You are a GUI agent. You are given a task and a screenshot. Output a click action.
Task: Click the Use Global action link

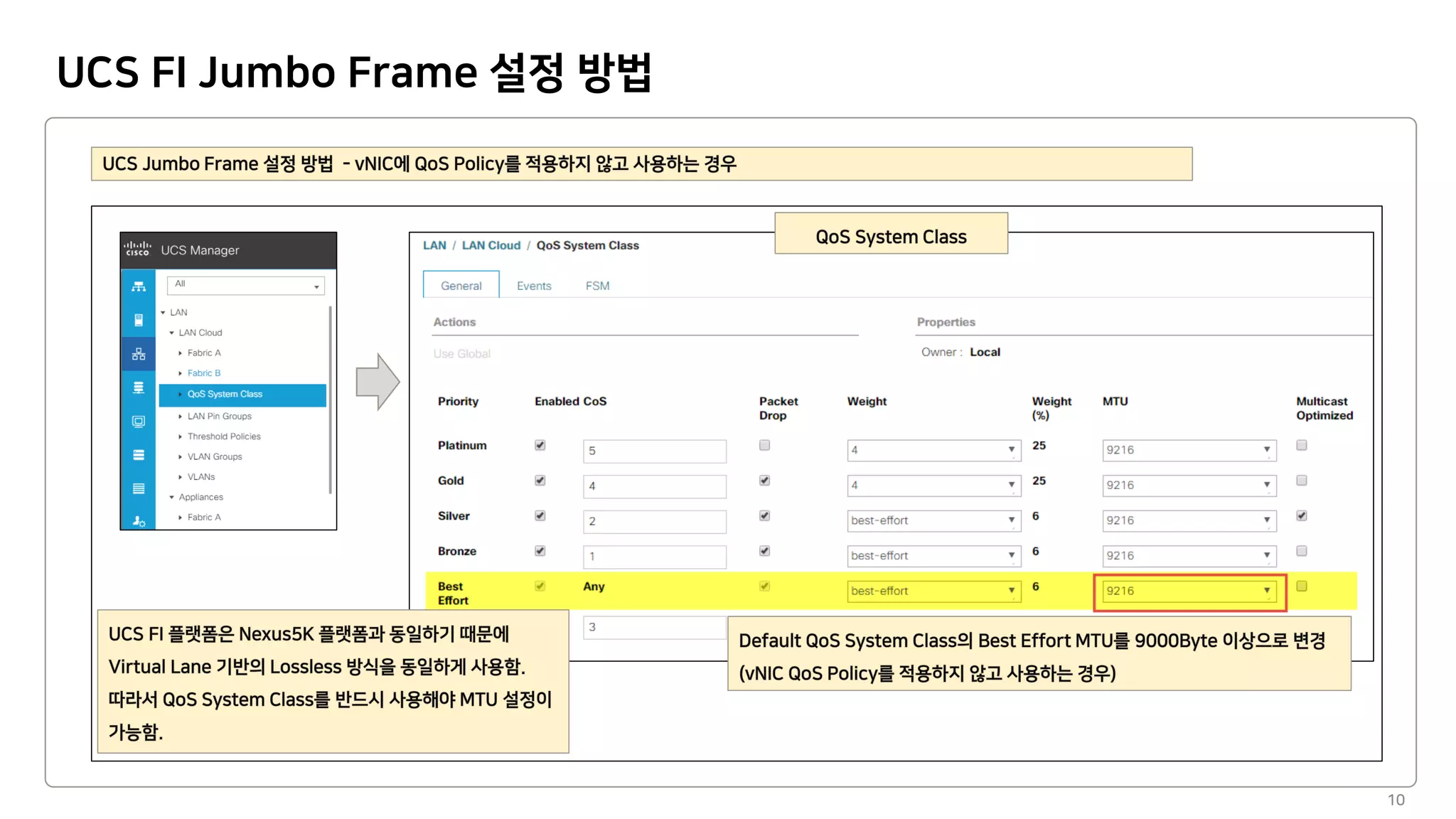point(462,354)
